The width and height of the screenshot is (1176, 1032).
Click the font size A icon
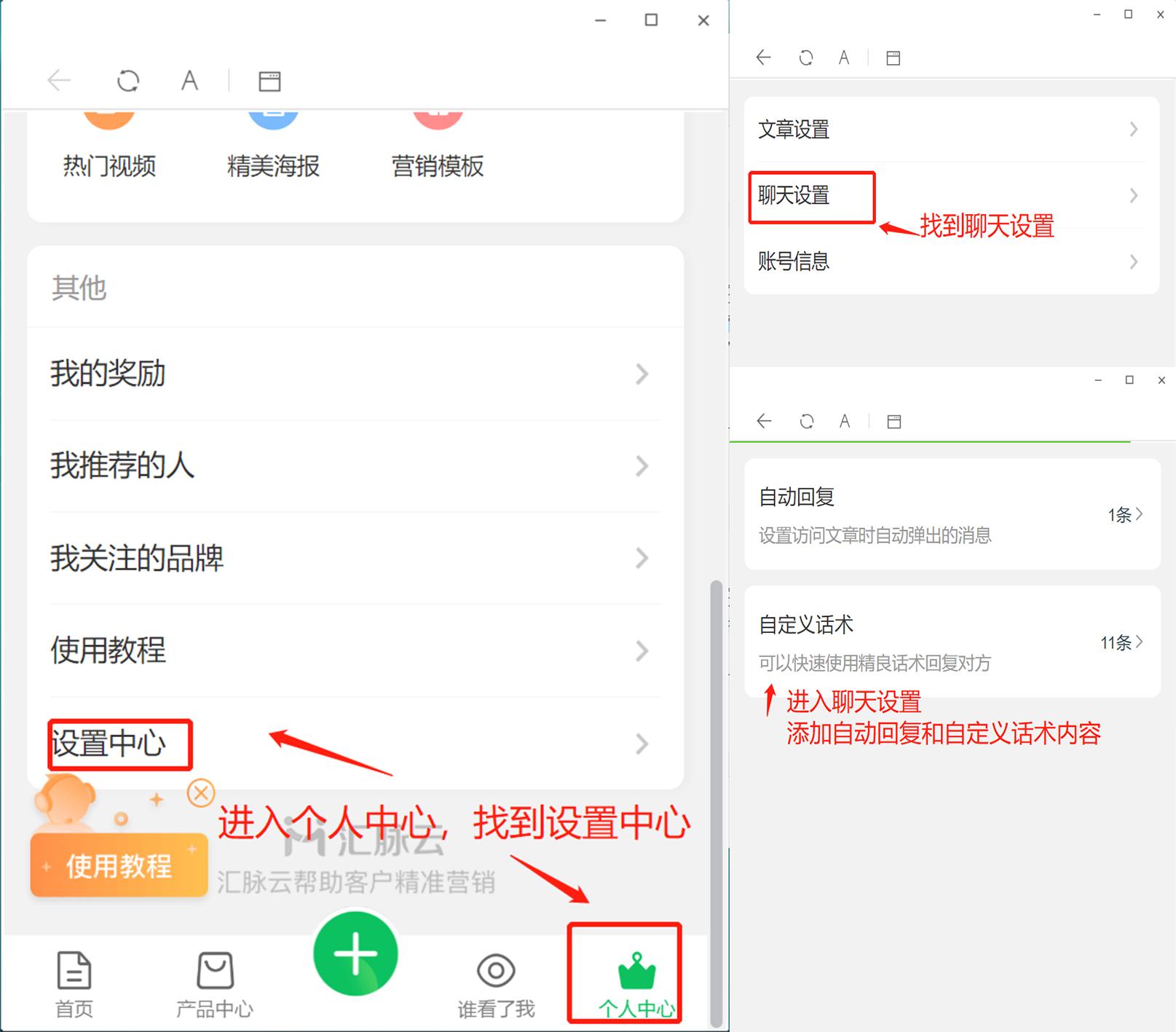pyautogui.click(x=189, y=81)
